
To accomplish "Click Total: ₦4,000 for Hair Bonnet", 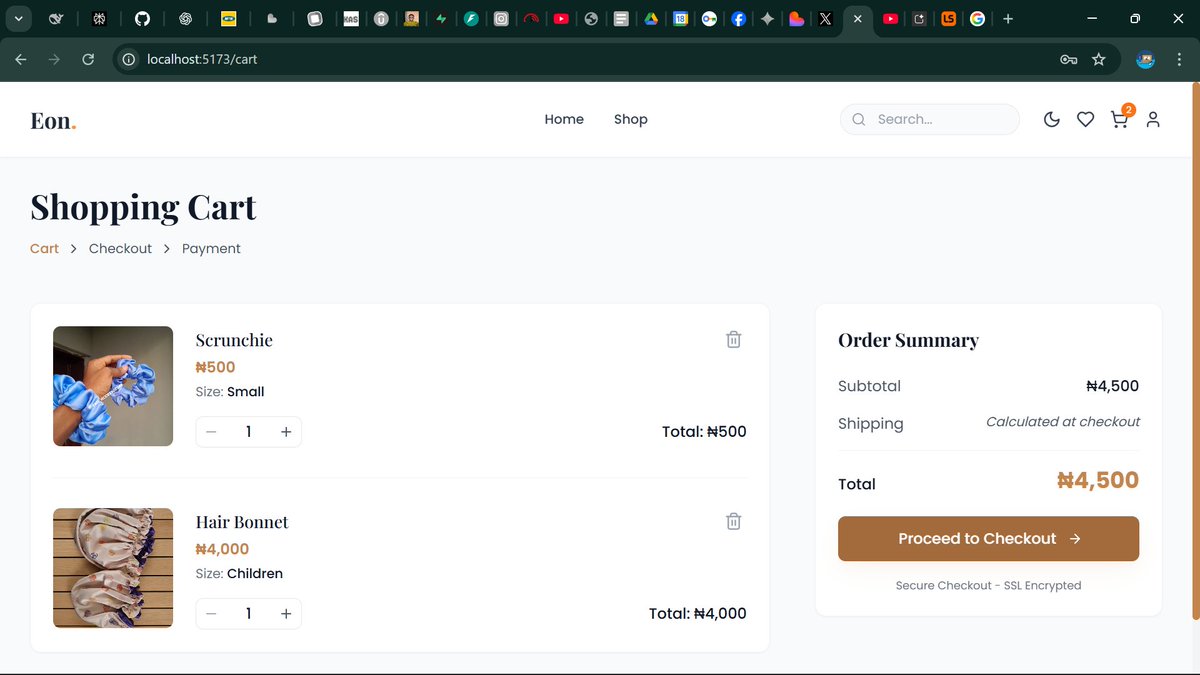I will [698, 614].
